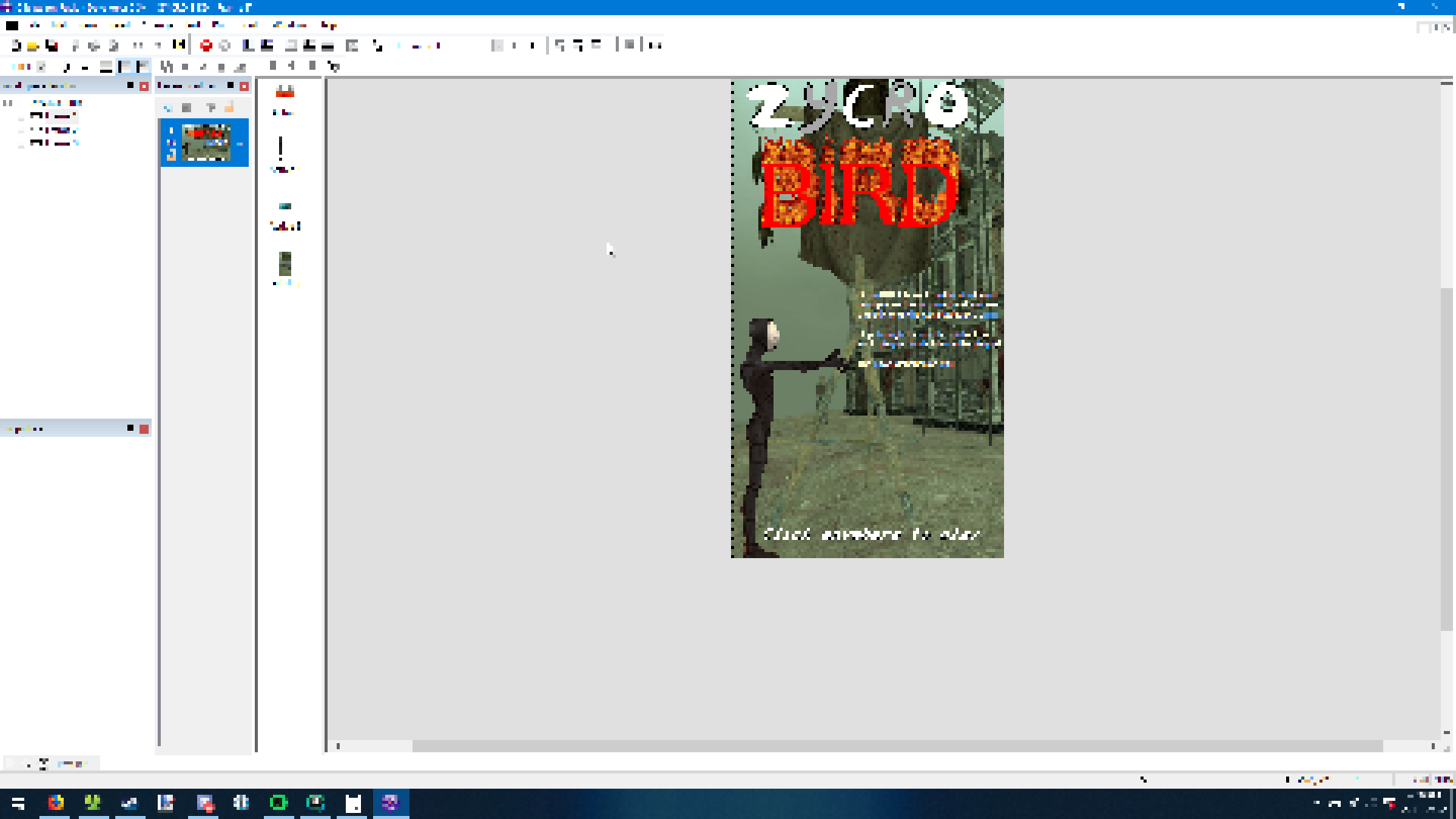Image resolution: width=1456 pixels, height=819 pixels.
Task: Close the Layers toolbar panel
Action: coord(244,86)
